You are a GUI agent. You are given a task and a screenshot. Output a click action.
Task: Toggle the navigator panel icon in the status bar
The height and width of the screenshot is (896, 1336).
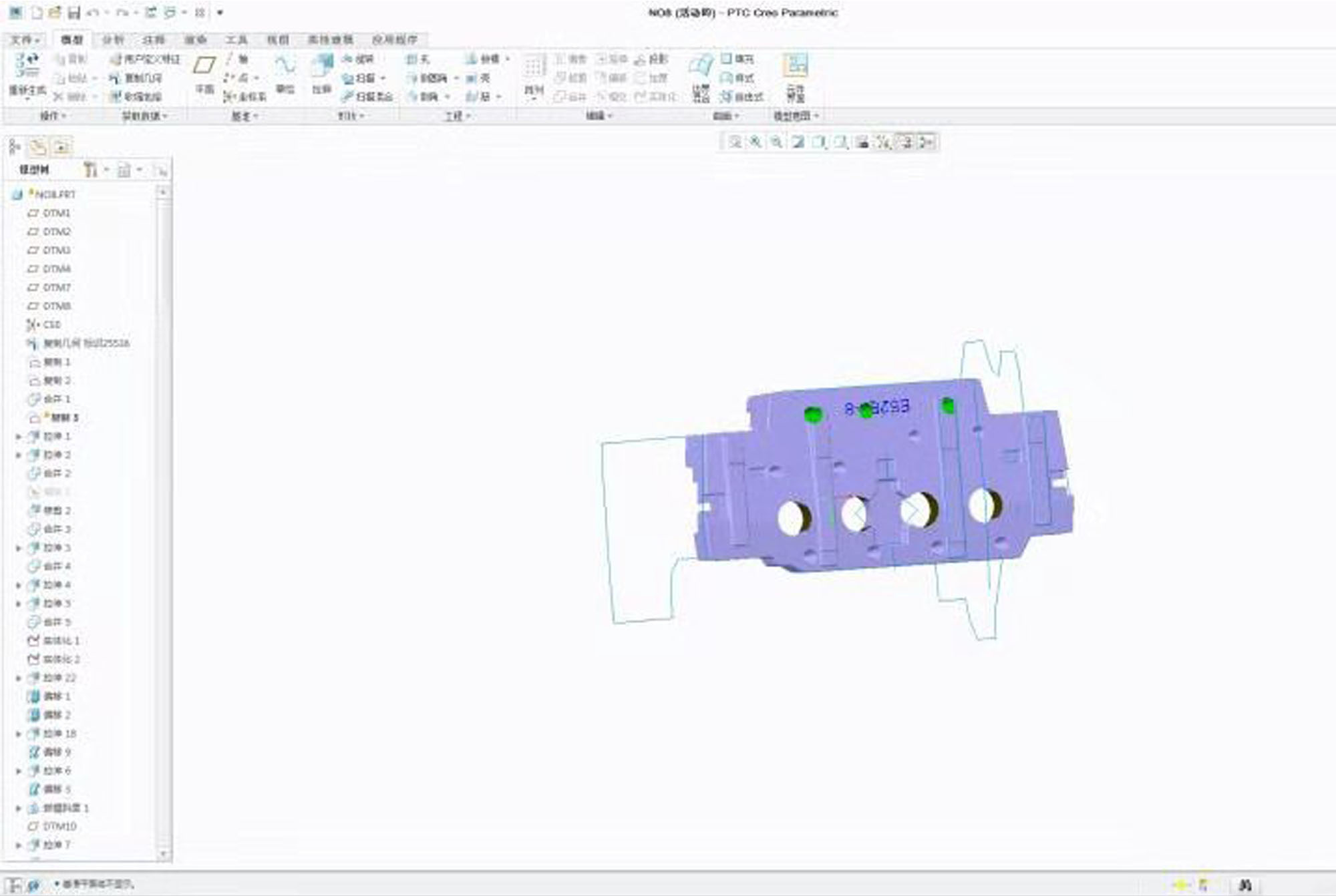[14, 885]
